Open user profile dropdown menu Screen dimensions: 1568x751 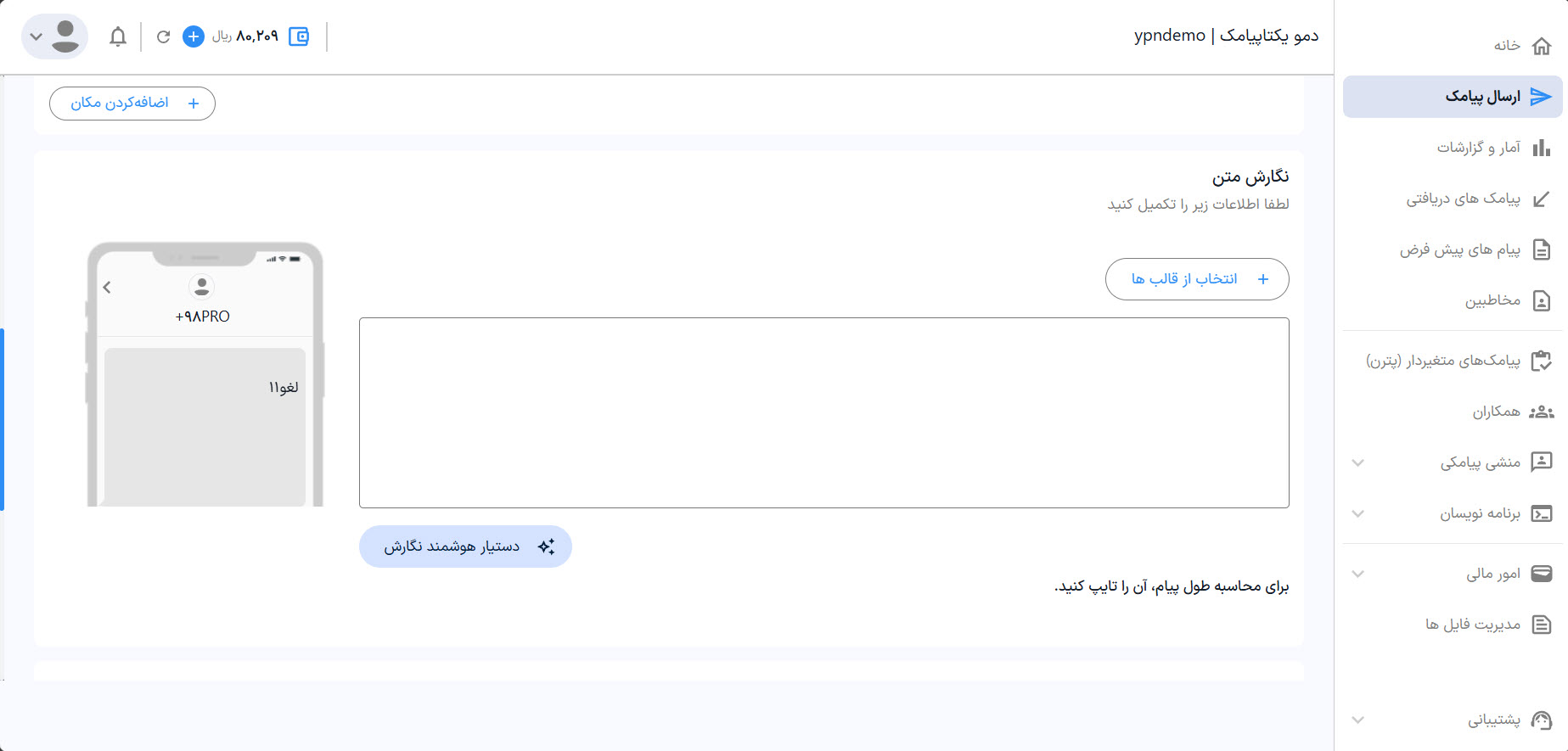coord(54,36)
